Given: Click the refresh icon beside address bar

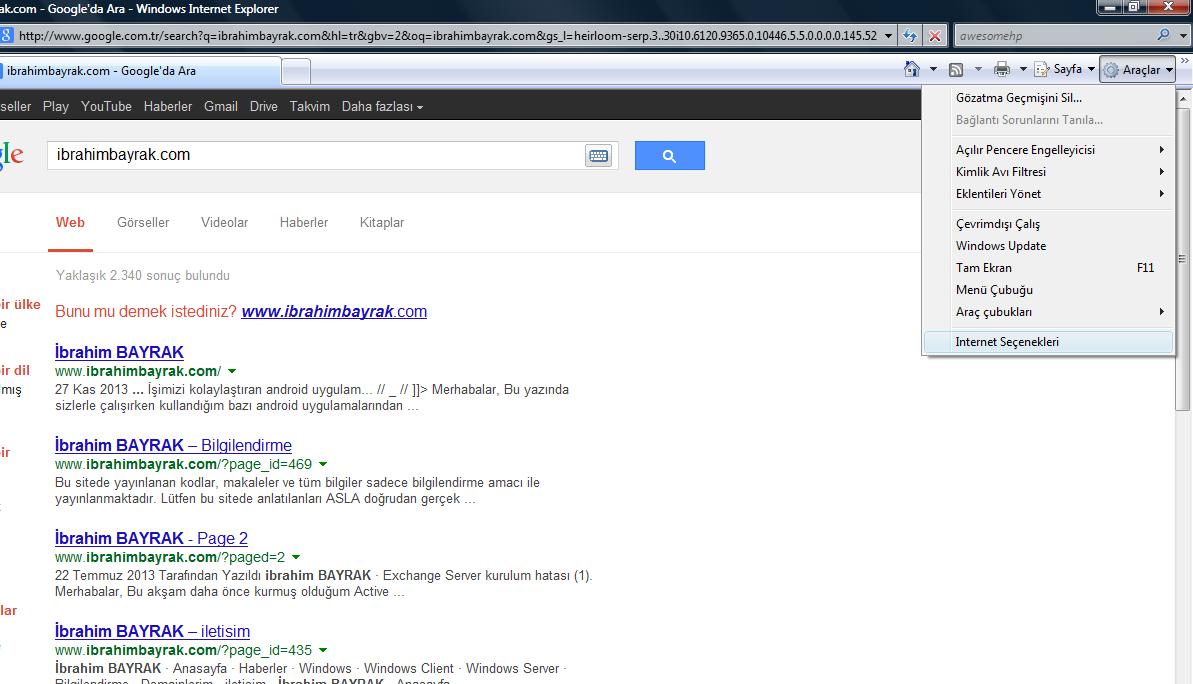Looking at the screenshot, I should pyautogui.click(x=909, y=36).
